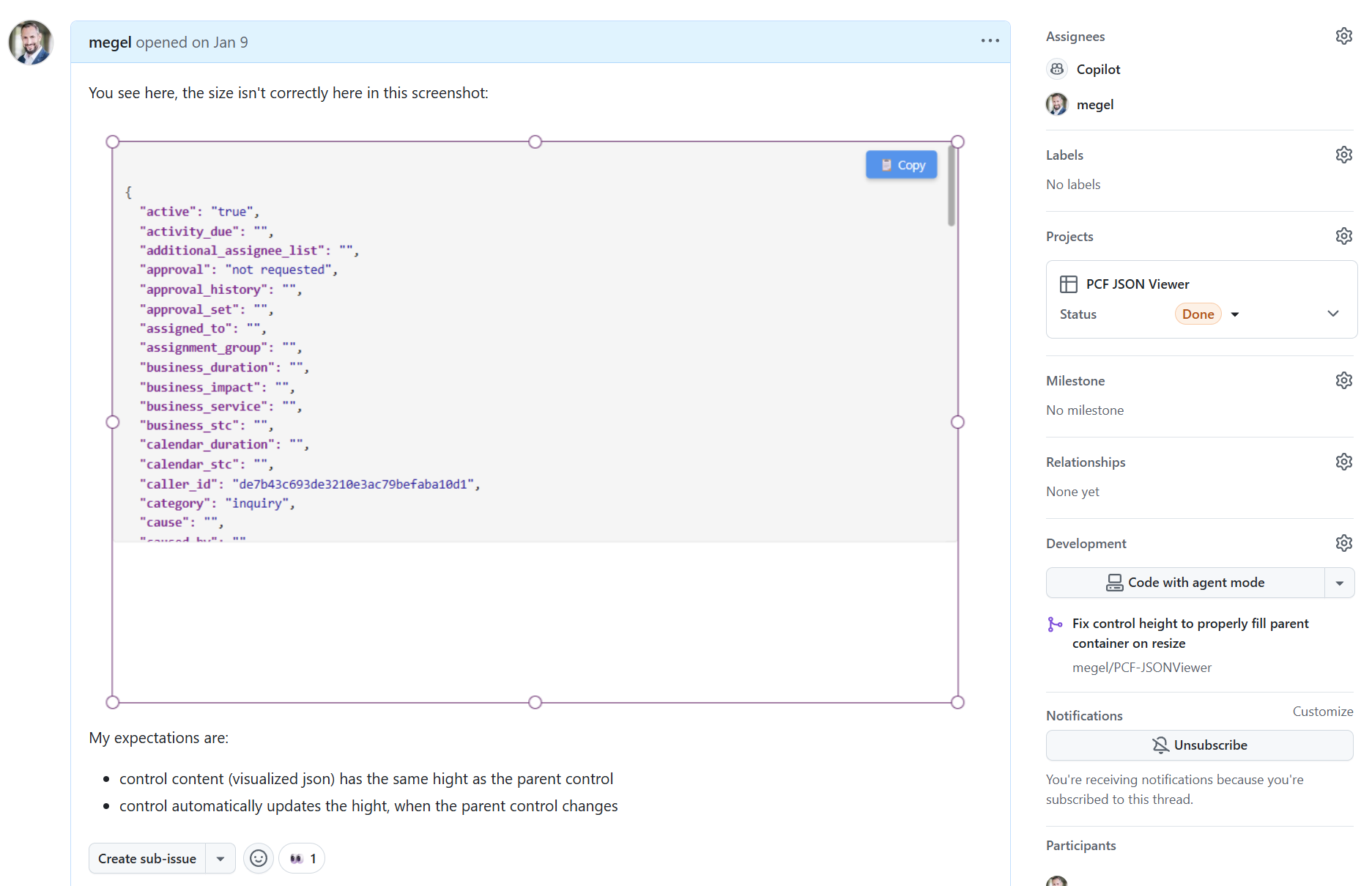Add a reaction using the smiley icon
The height and width of the screenshot is (886, 1372).
click(258, 857)
